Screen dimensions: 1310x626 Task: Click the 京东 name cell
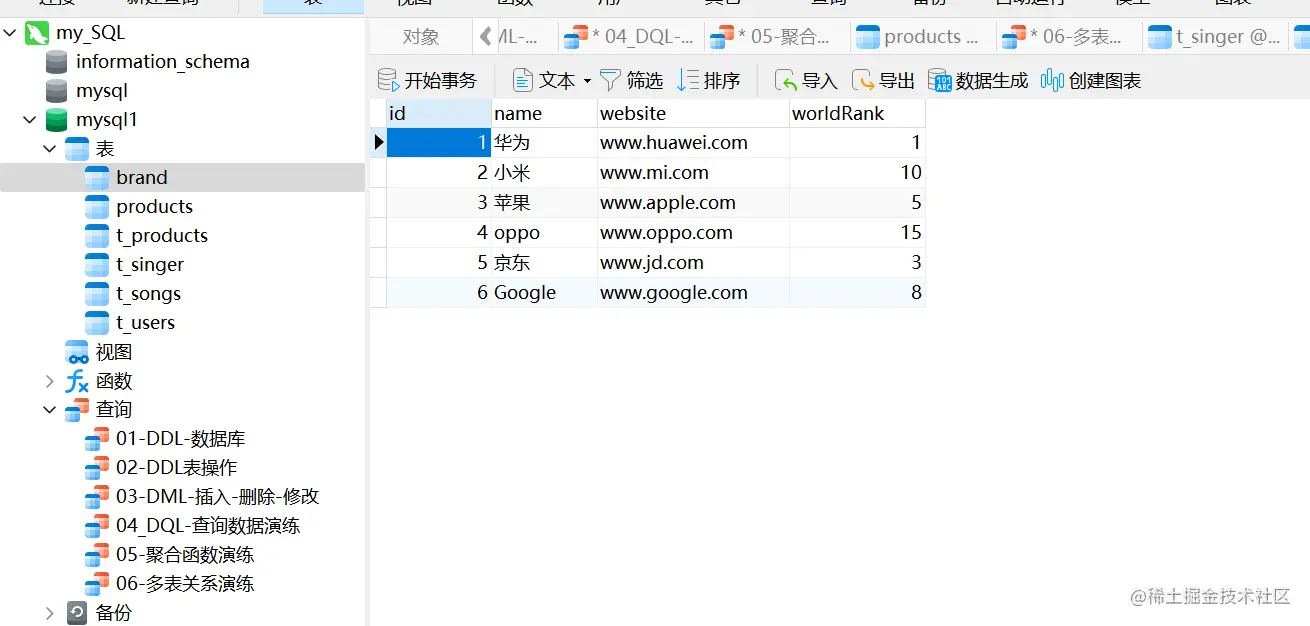tap(544, 263)
